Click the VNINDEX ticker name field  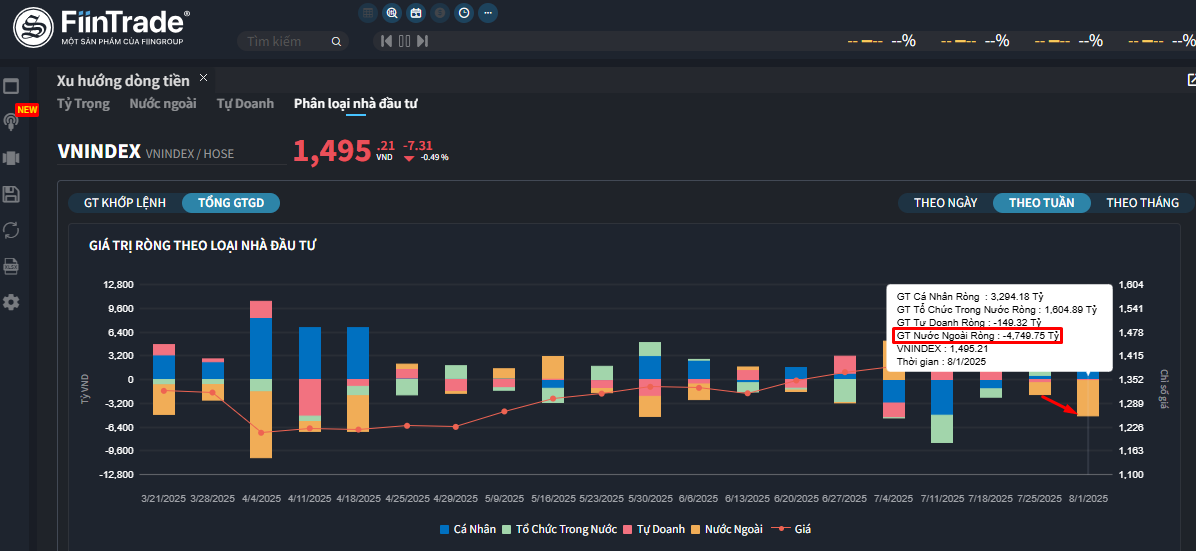[x=99, y=152]
